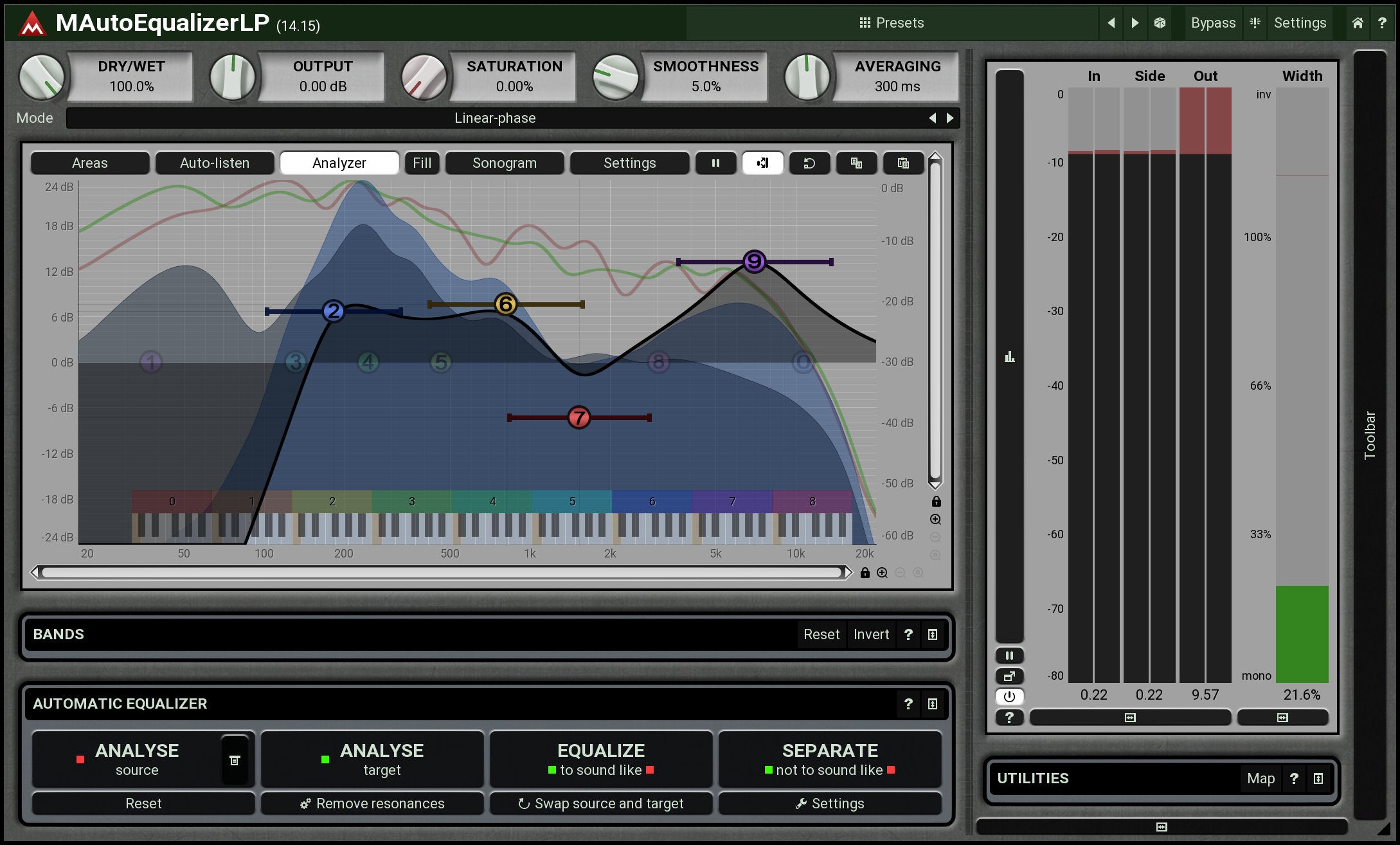Select band point 7 on the graph

pos(579,418)
